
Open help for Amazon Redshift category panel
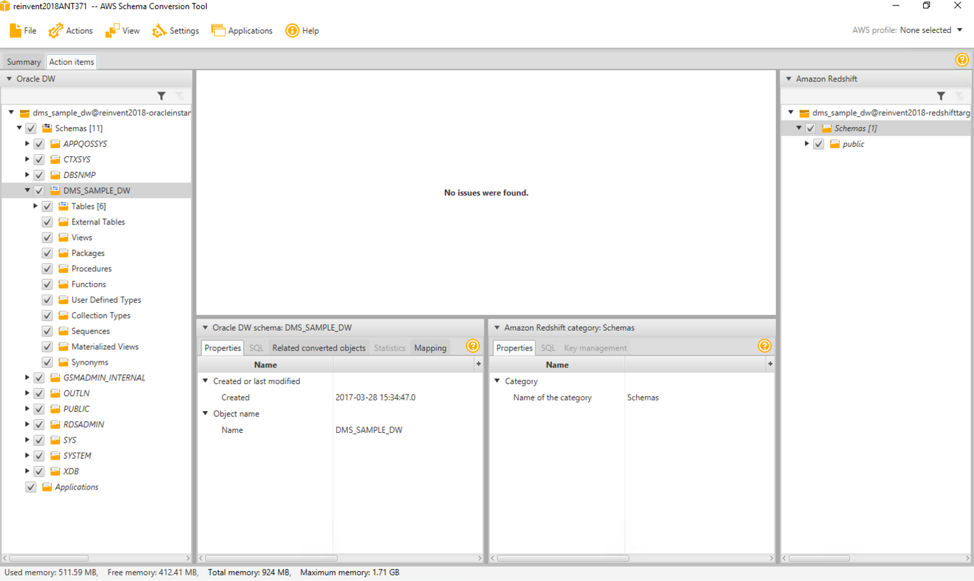tap(765, 346)
